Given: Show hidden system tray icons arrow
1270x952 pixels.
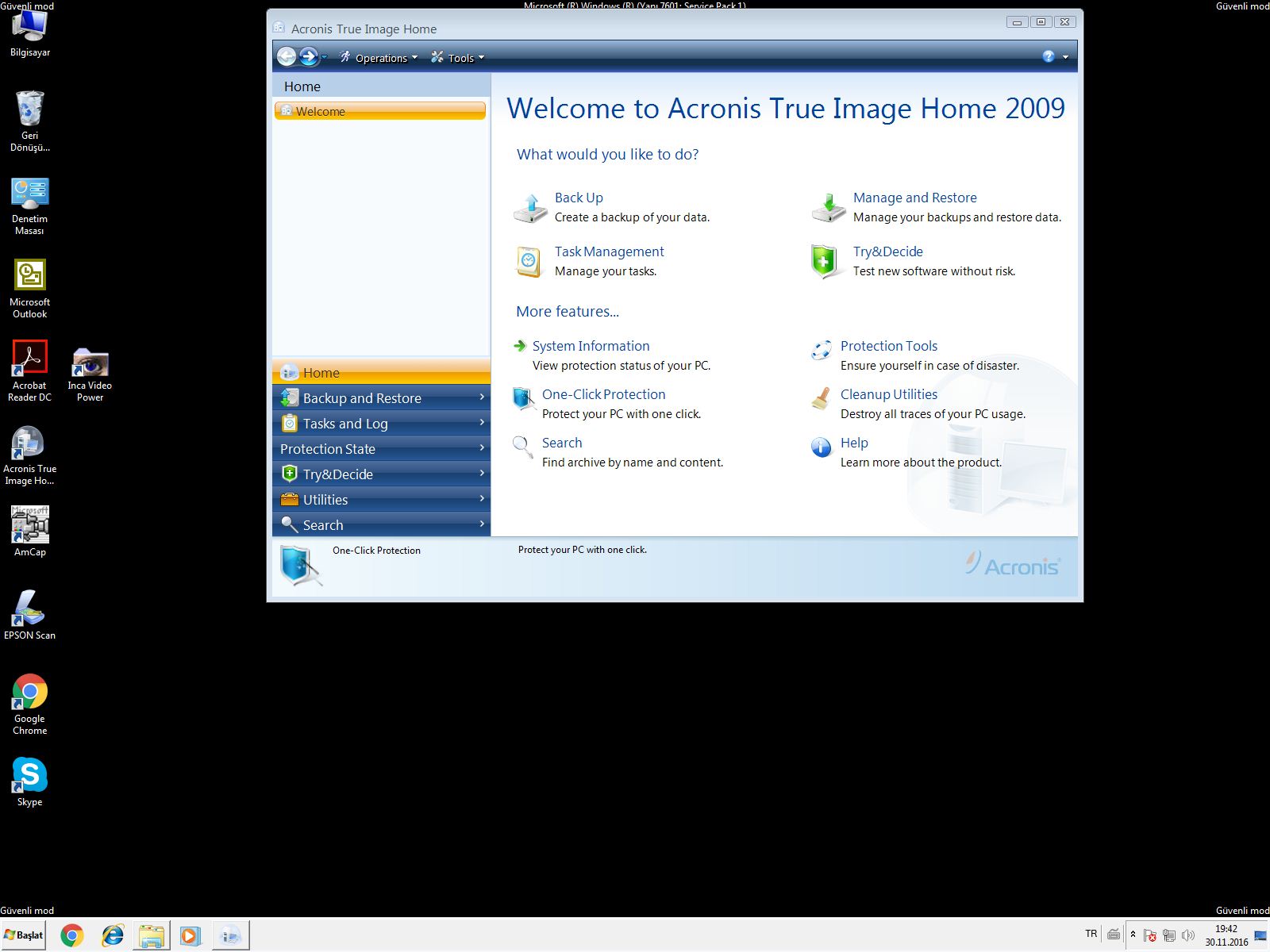Looking at the screenshot, I should pyautogui.click(x=1133, y=935).
